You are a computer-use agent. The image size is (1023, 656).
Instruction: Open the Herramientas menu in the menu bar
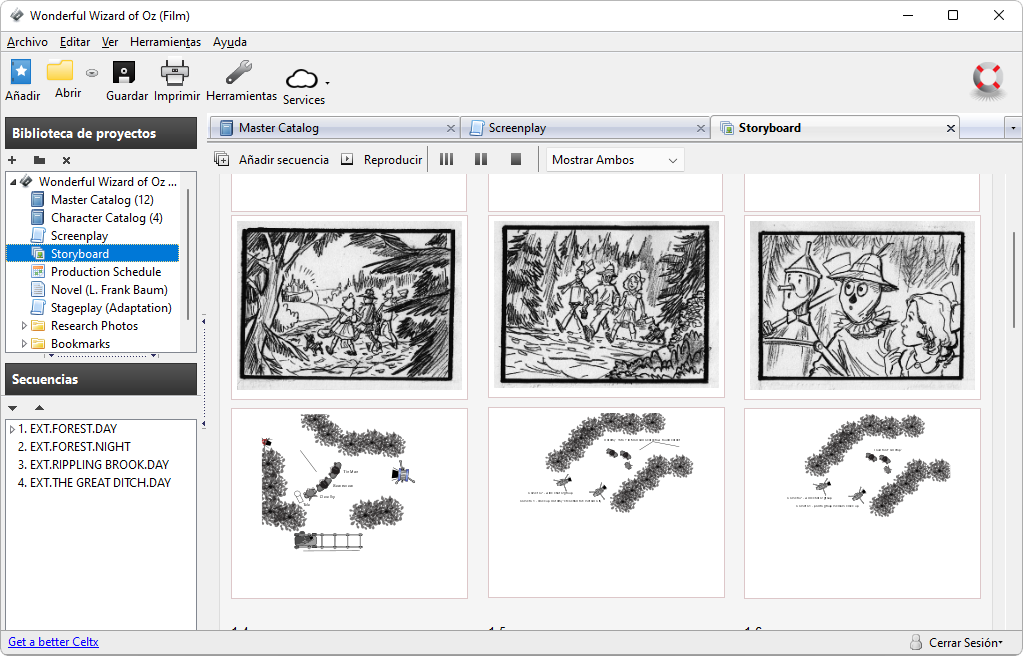point(165,42)
